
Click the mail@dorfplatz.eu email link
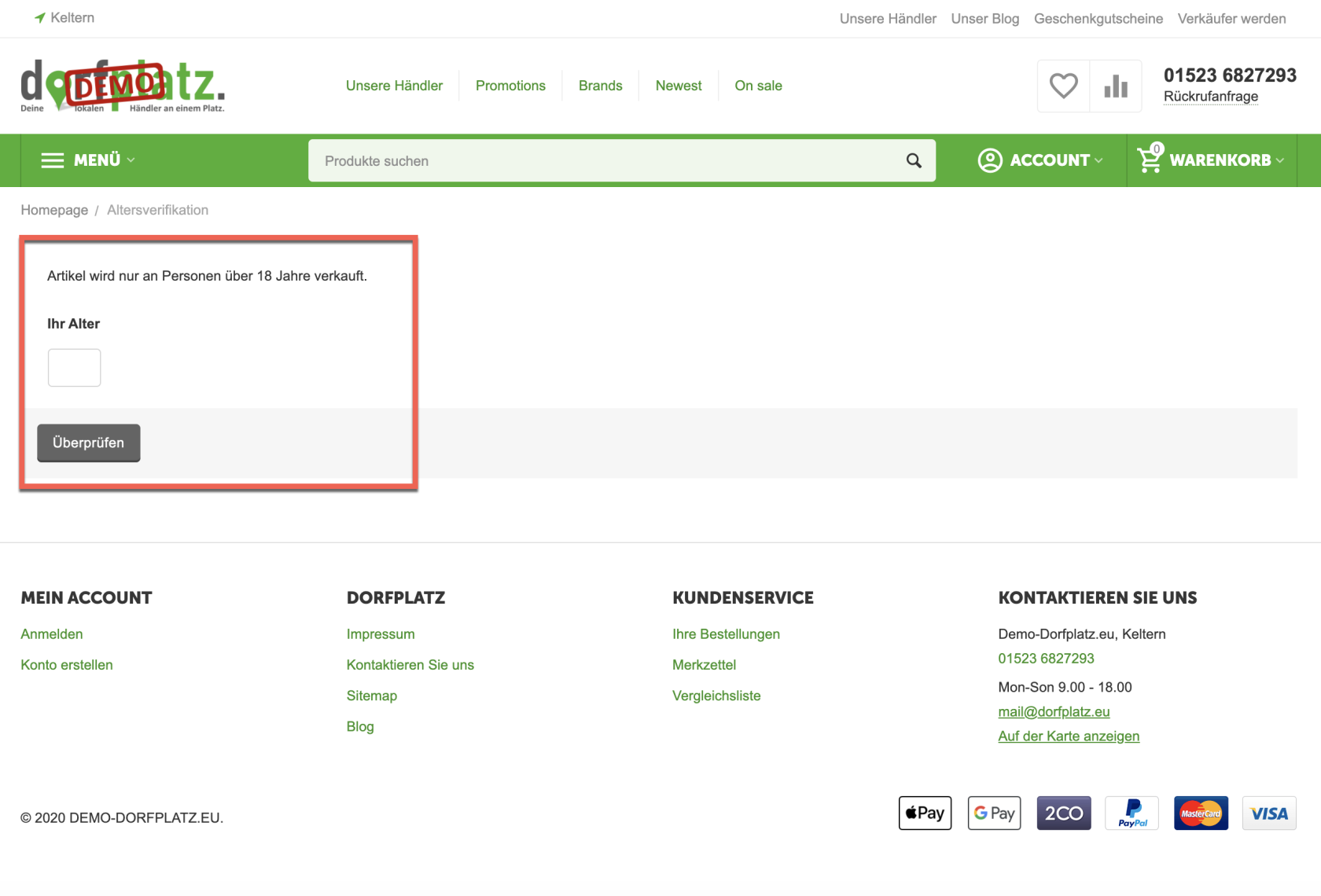tap(1054, 711)
